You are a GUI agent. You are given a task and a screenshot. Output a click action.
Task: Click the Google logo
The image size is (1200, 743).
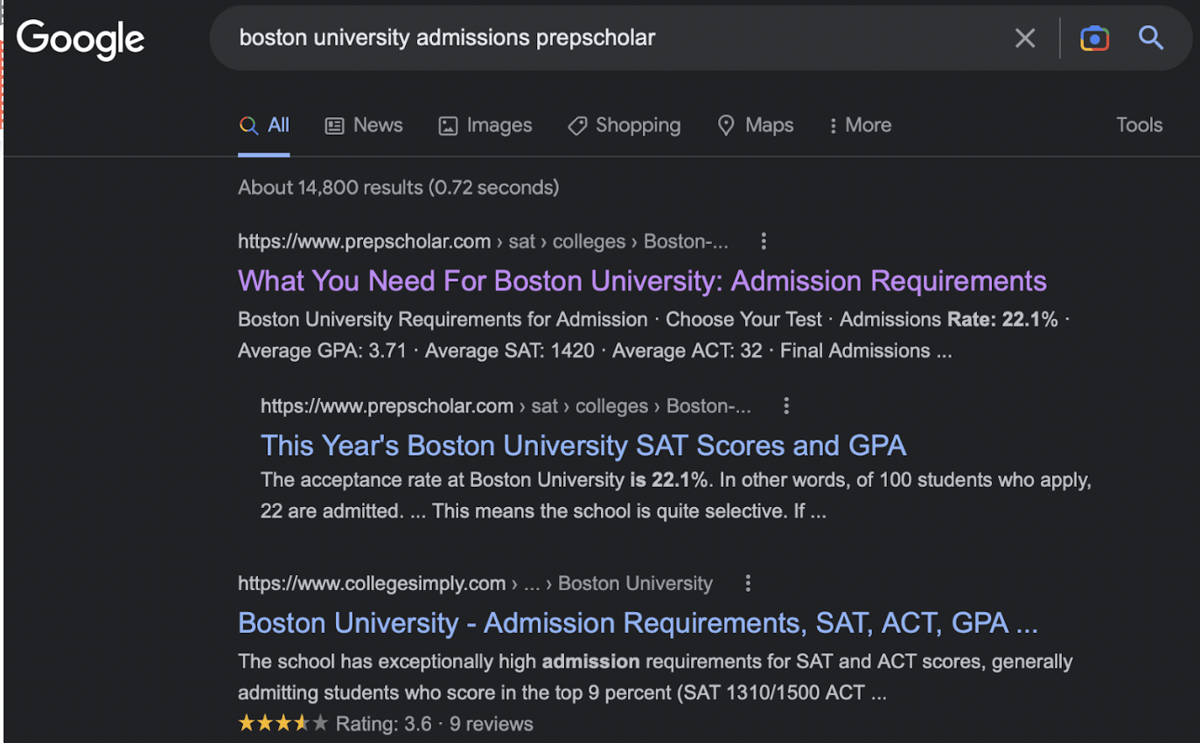(x=80, y=38)
